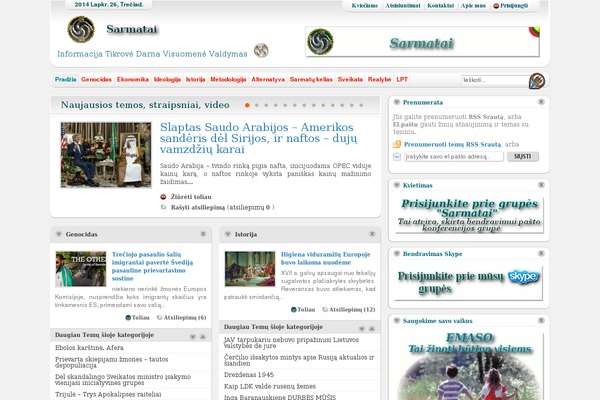Click the search icon beside the search box

coord(537,80)
